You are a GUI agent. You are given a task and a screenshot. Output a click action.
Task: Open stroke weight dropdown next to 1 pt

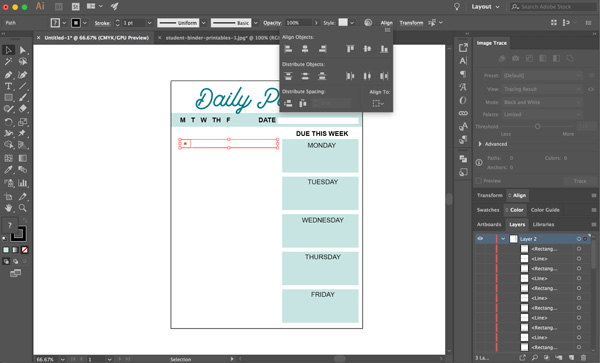pos(149,23)
